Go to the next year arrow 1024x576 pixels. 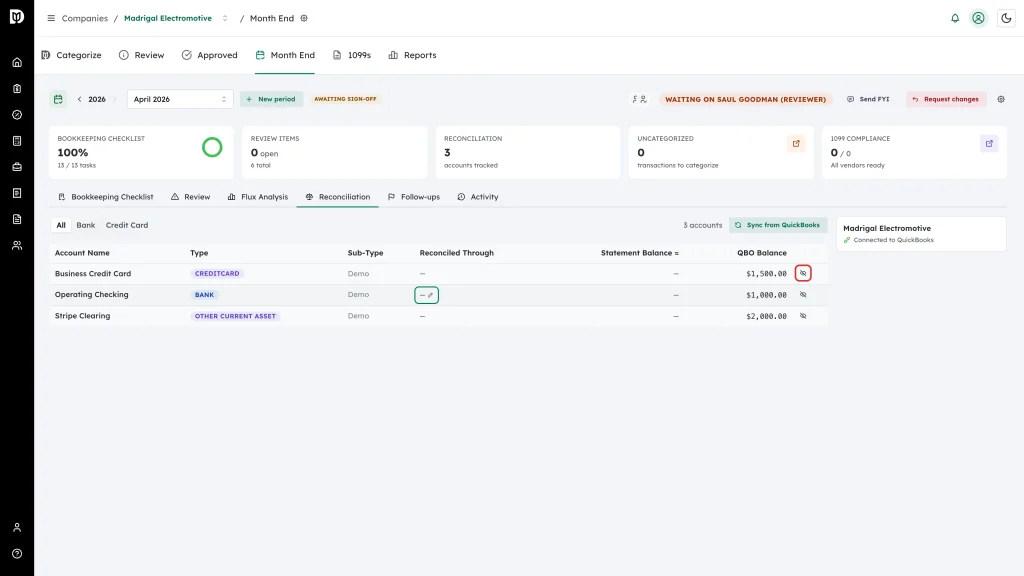click(x=115, y=99)
